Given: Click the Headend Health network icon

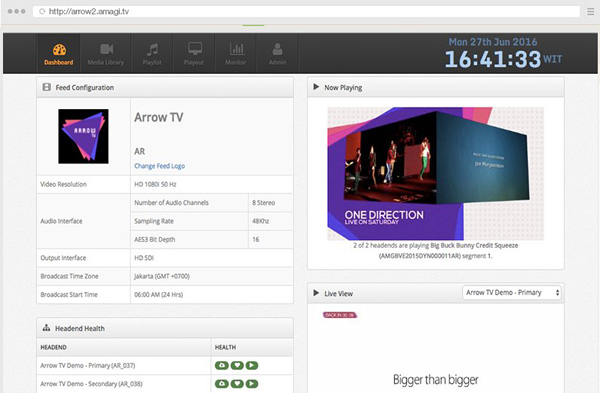Looking at the screenshot, I should (46, 328).
